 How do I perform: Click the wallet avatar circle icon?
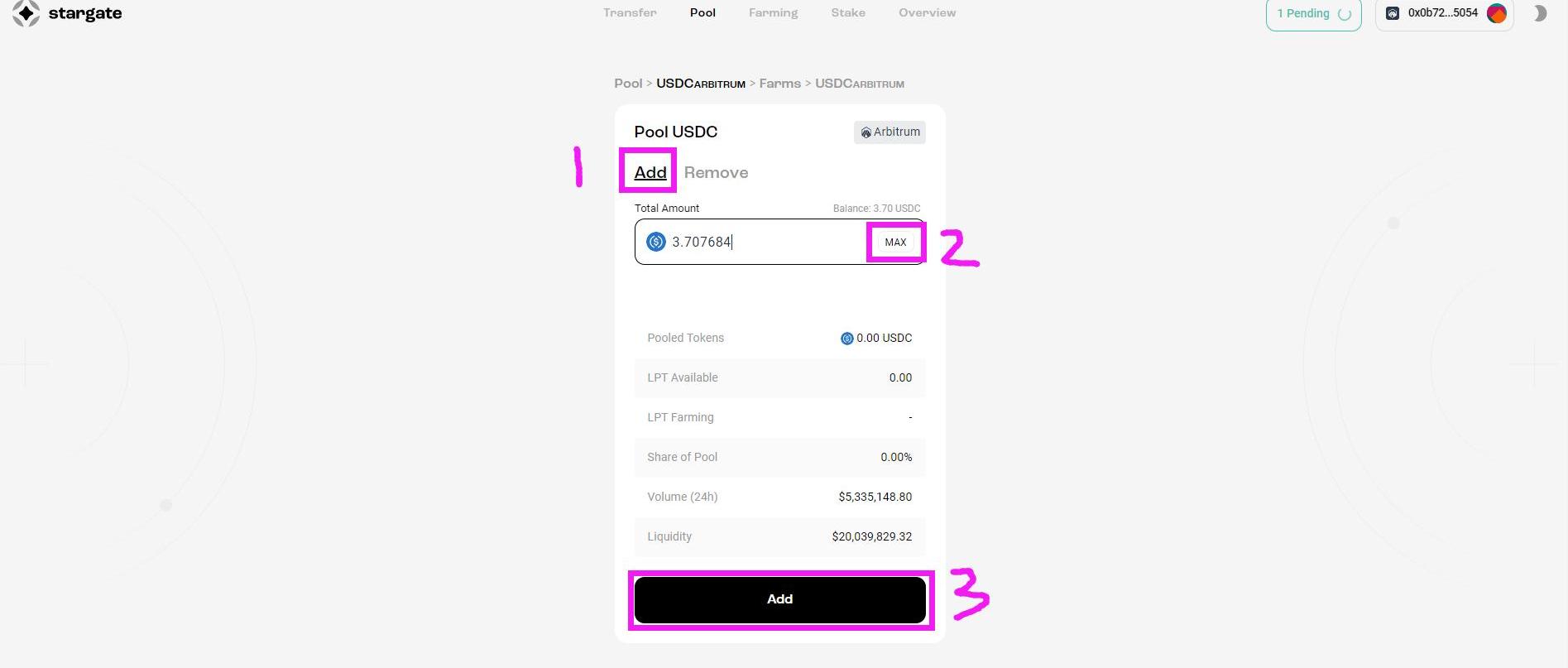click(1496, 13)
